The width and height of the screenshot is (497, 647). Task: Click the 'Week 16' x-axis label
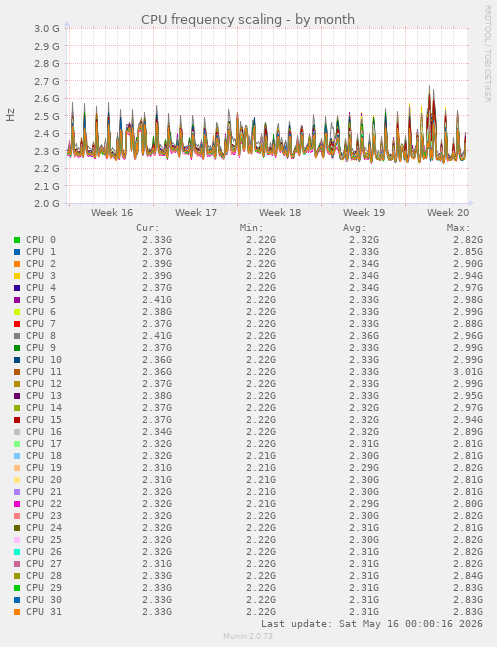pyautogui.click(x=112, y=213)
